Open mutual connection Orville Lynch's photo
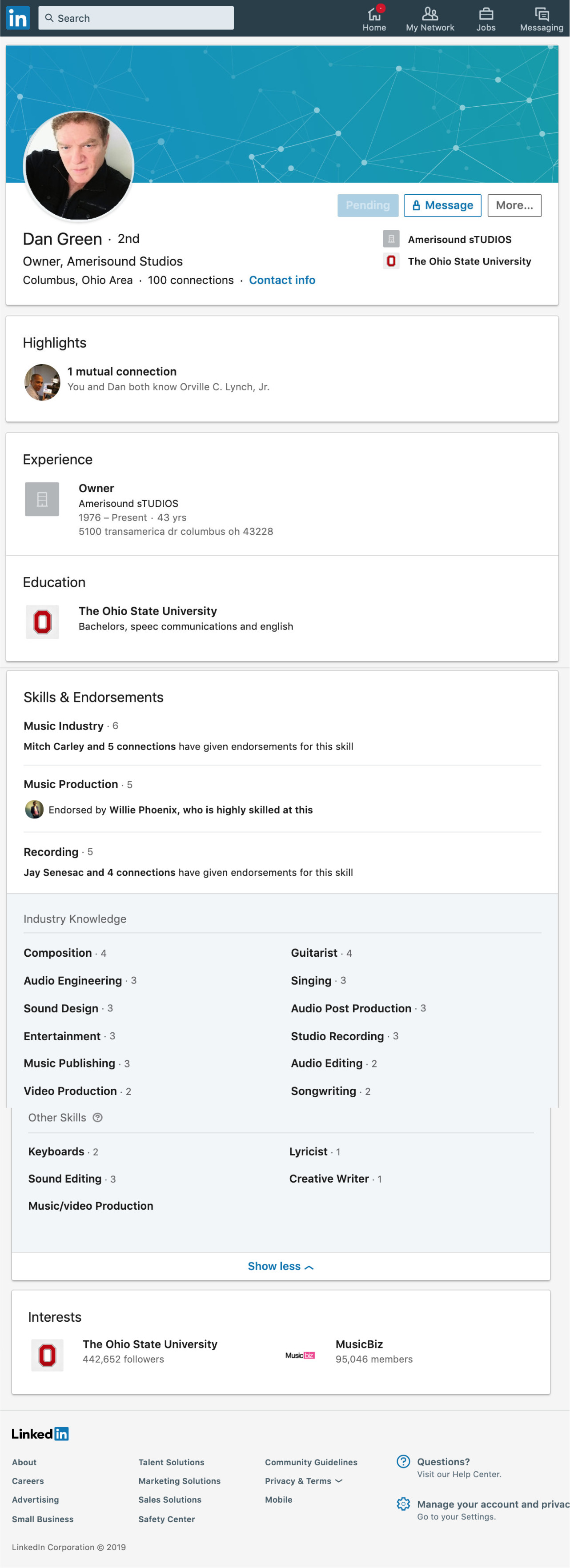This screenshot has width=570, height=1568. pos(42,382)
